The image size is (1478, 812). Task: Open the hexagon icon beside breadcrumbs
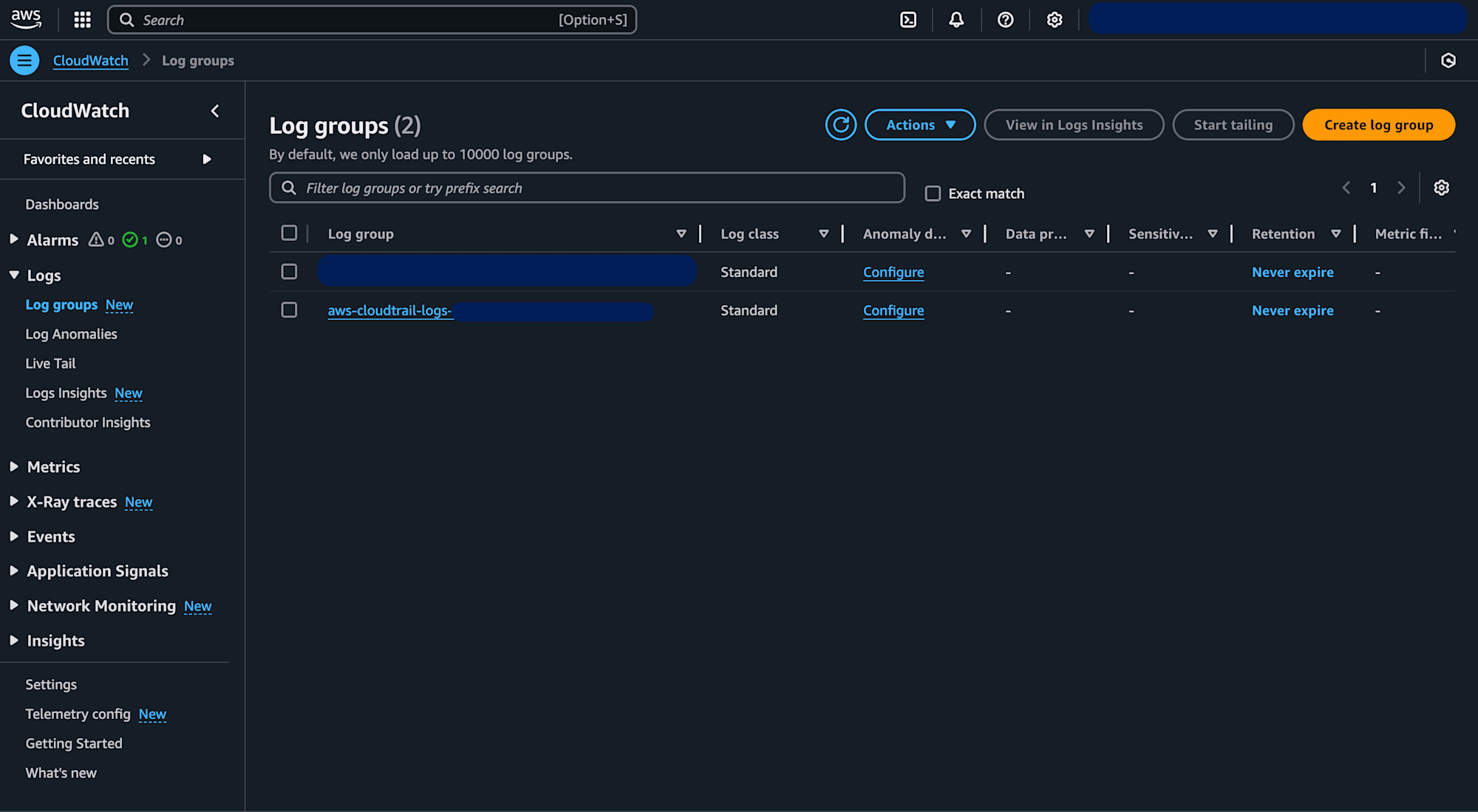1448,61
